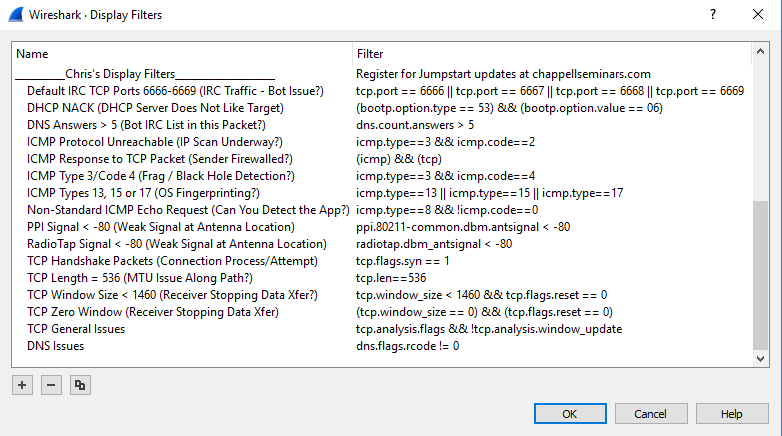The image size is (782, 436).
Task: Select the Chris's Display Filters heading row
Action: pos(382,74)
